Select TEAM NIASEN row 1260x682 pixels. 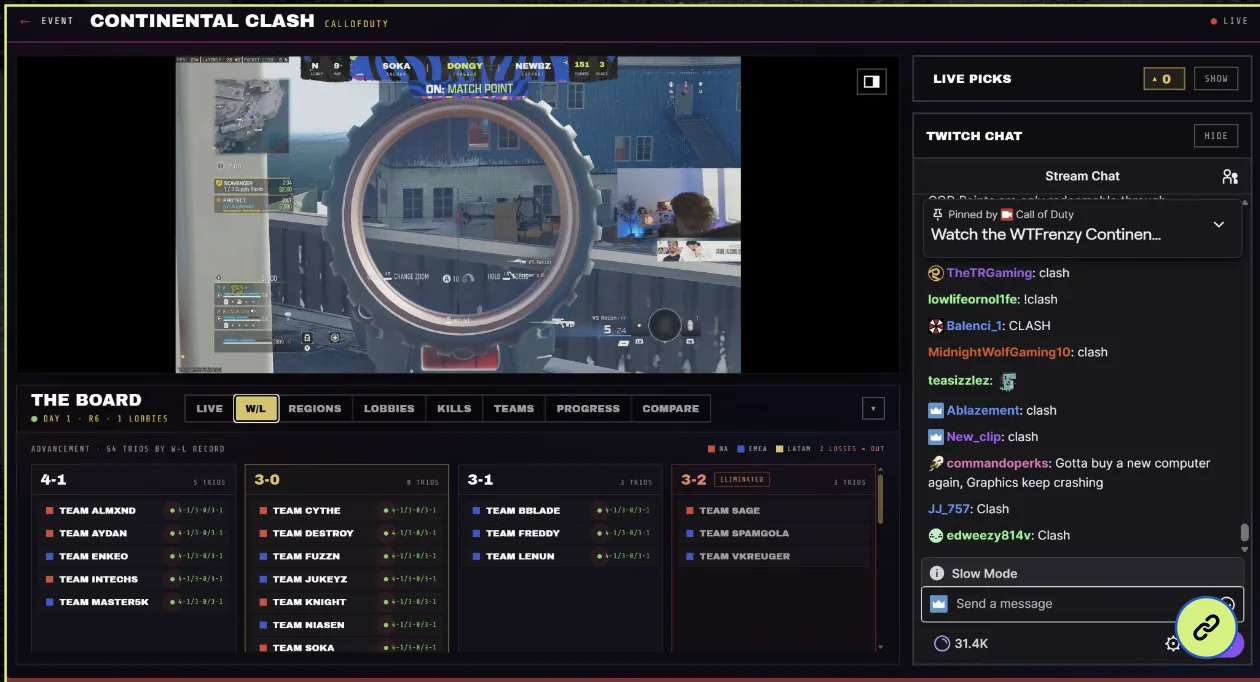coord(347,625)
